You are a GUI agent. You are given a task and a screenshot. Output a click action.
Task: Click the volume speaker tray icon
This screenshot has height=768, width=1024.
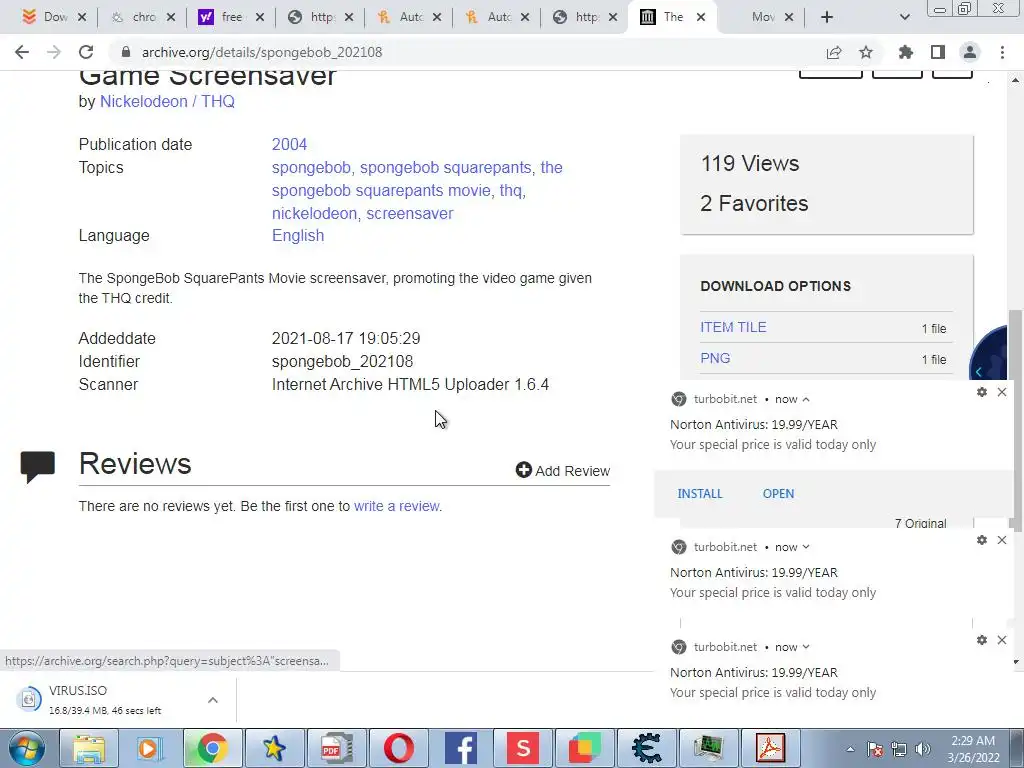922,749
